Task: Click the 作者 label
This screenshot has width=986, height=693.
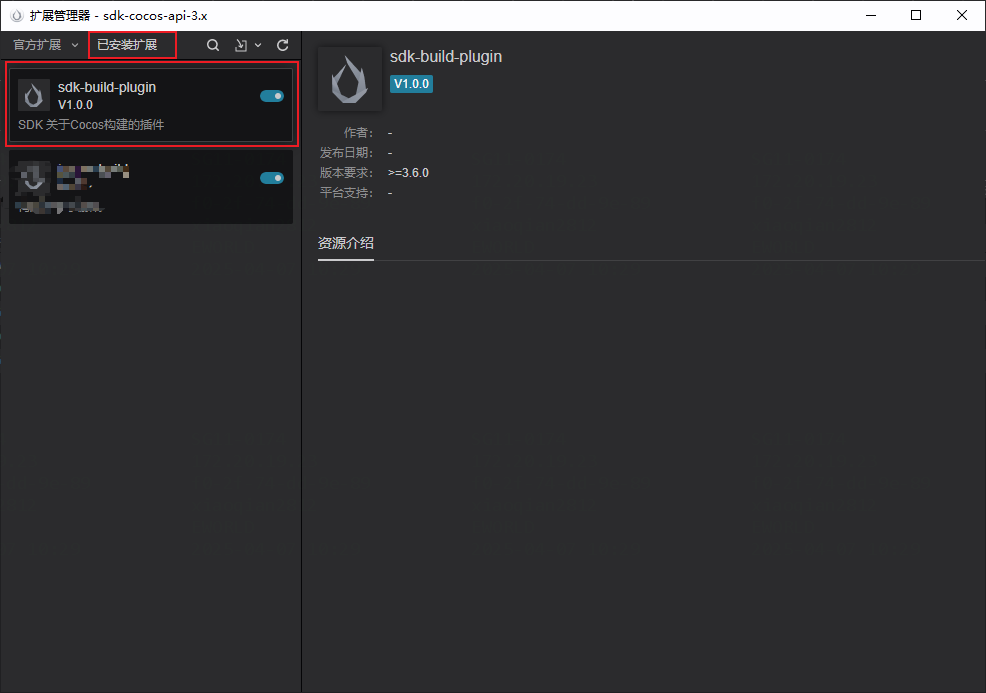Action: [x=358, y=133]
